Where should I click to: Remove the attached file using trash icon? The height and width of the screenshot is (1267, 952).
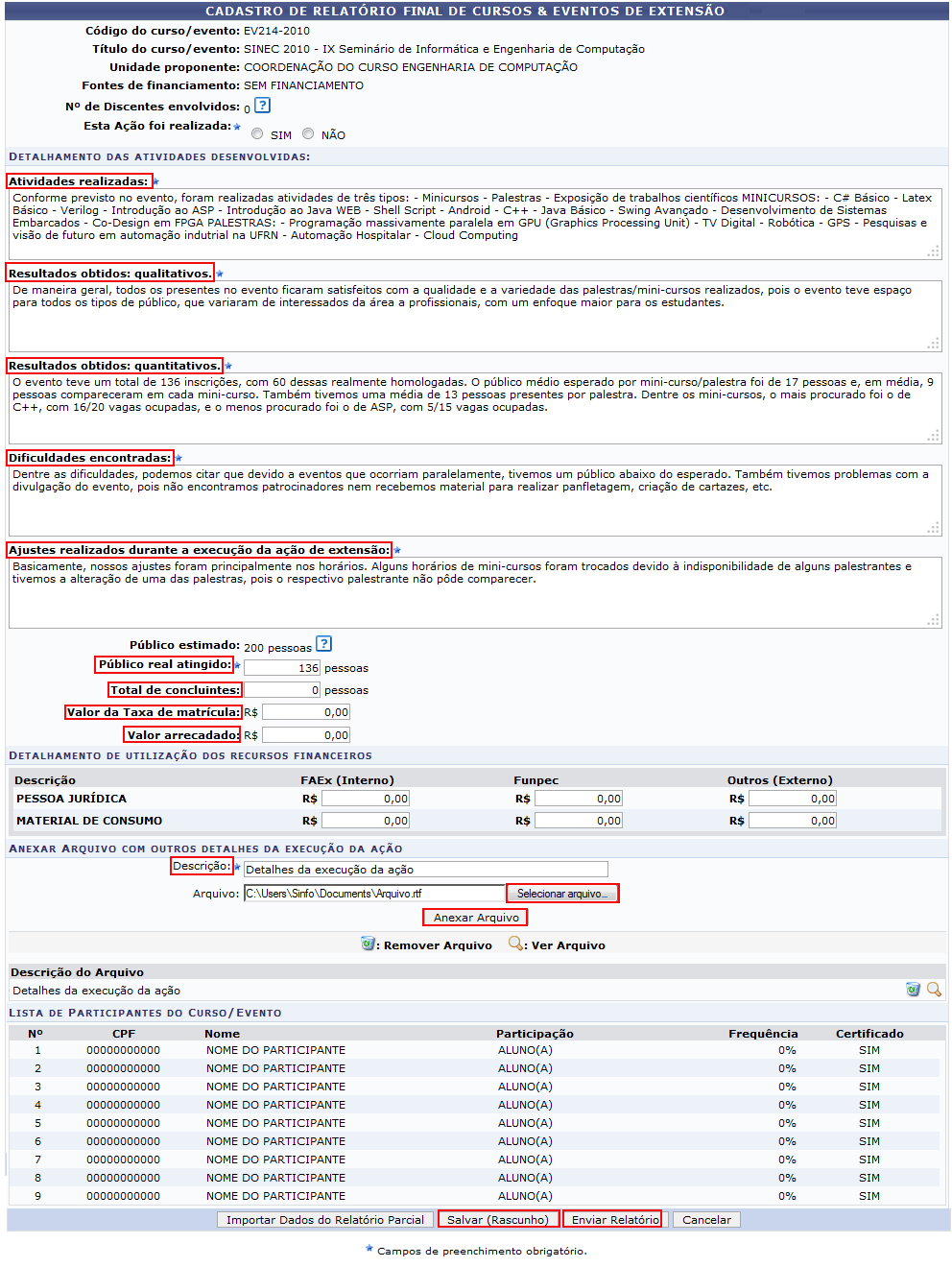pos(913,990)
